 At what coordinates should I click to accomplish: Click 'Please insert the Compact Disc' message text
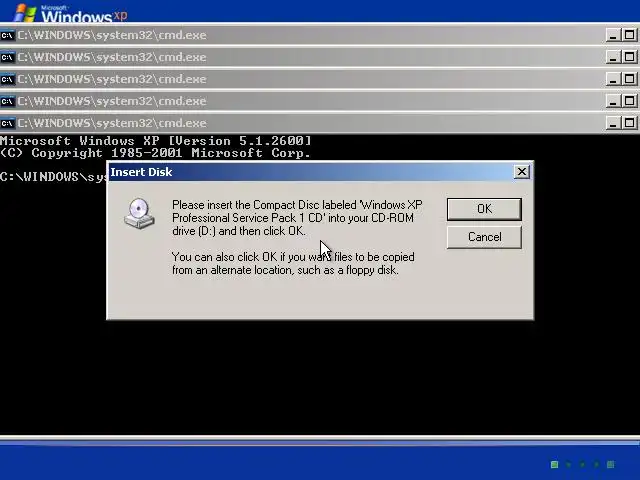pyautogui.click(x=297, y=218)
